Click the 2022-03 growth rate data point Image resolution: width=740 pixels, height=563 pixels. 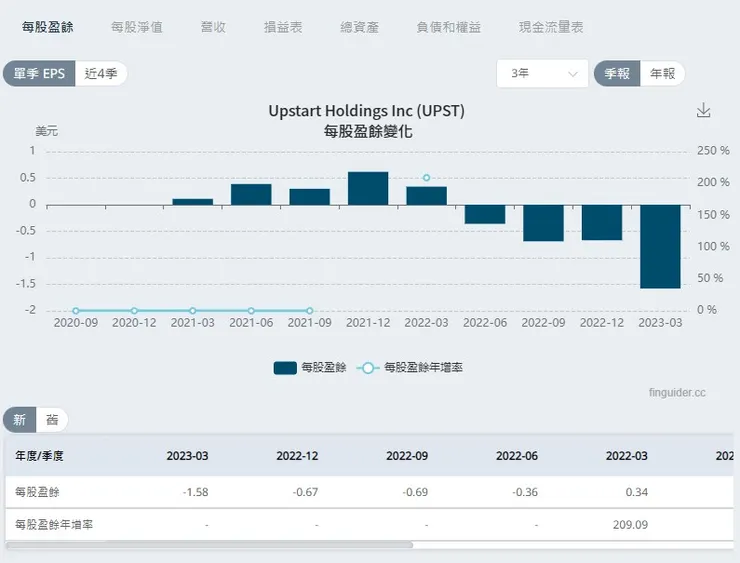pyautogui.click(x=427, y=178)
